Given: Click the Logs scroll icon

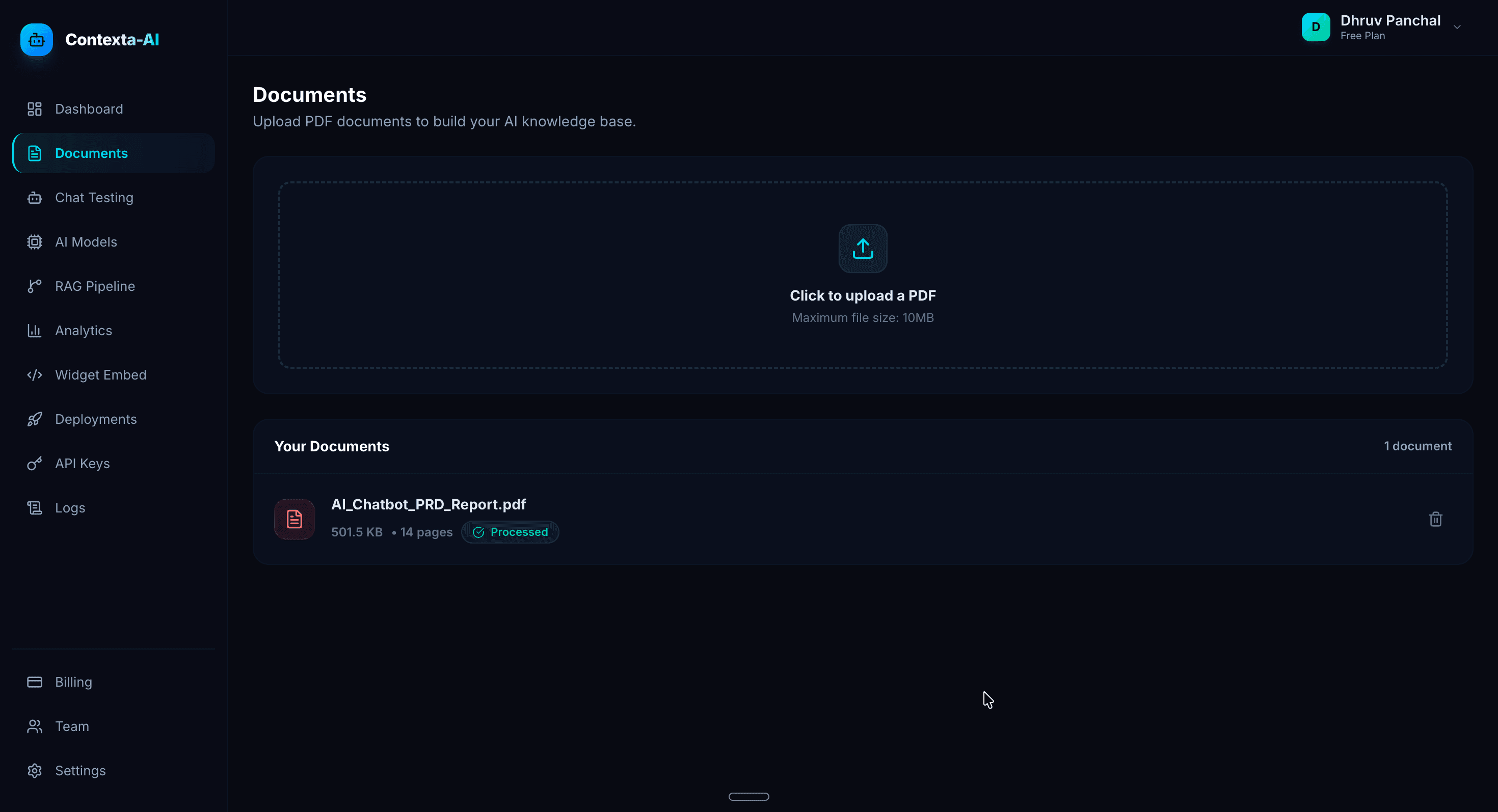Looking at the screenshot, I should [34, 508].
